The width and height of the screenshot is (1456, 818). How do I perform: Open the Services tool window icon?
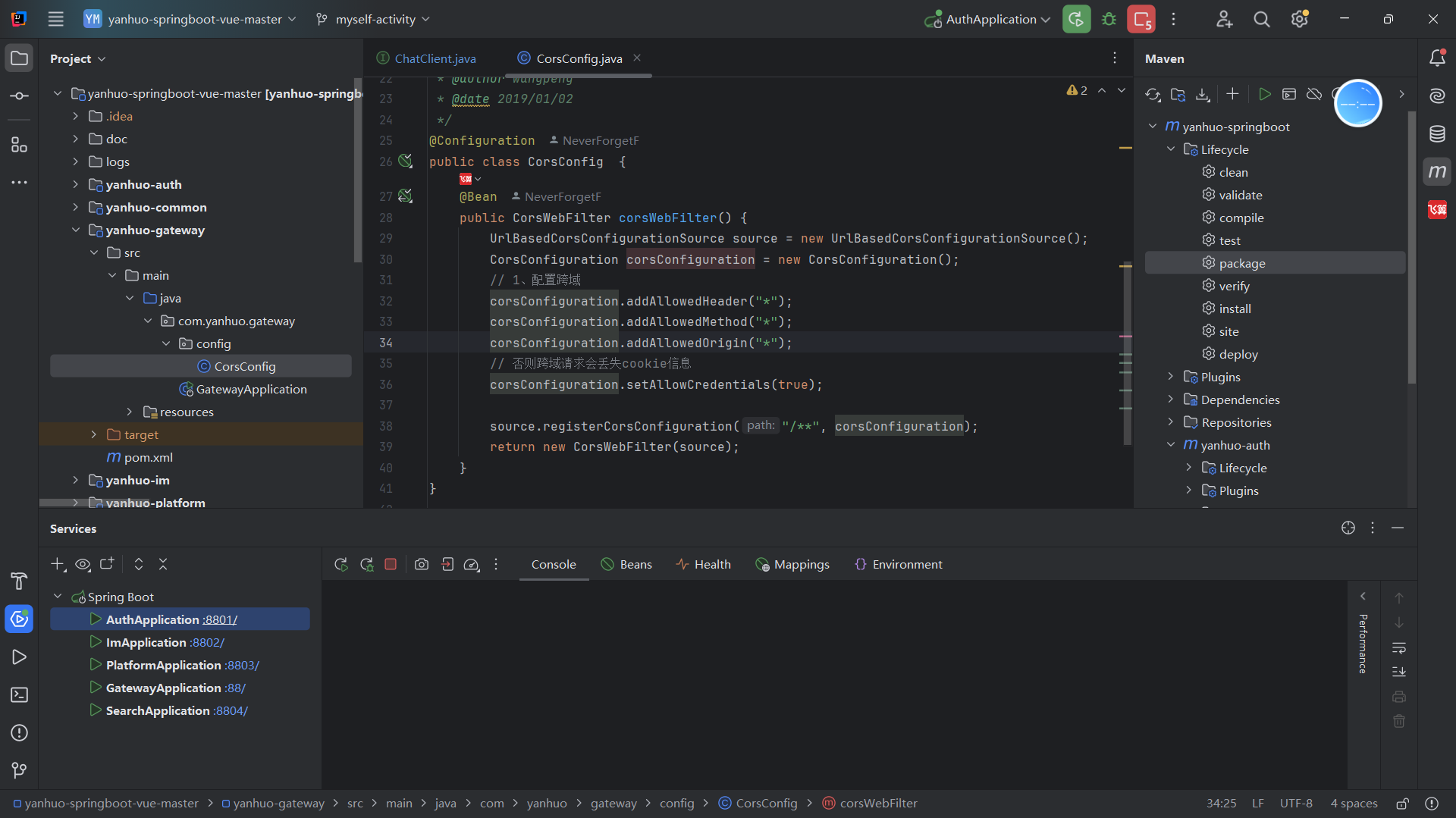(19, 619)
